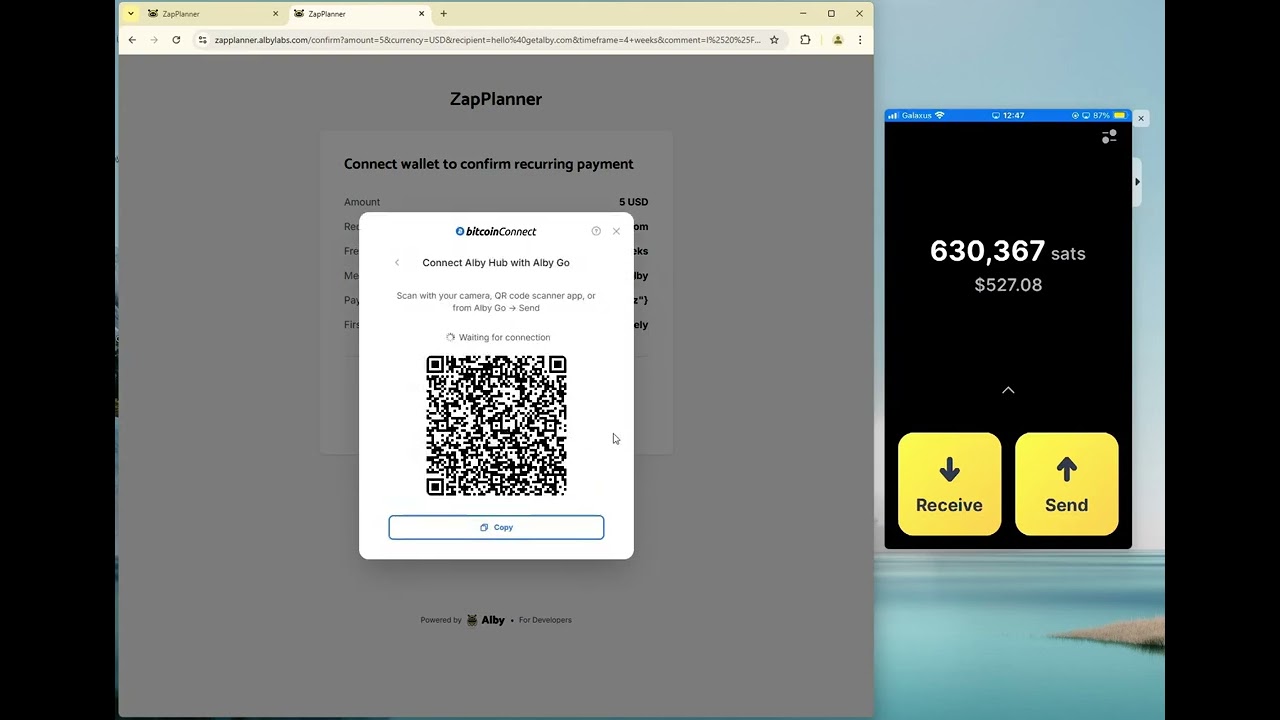Tap Receive in the Alby Go app
This screenshot has height=720, width=1280.
click(949, 484)
